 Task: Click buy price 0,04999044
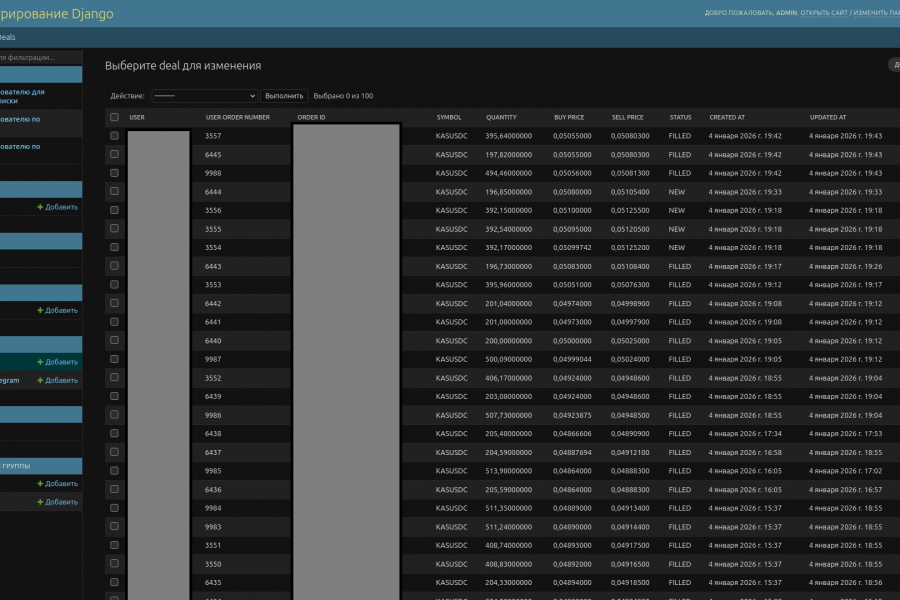coord(572,359)
